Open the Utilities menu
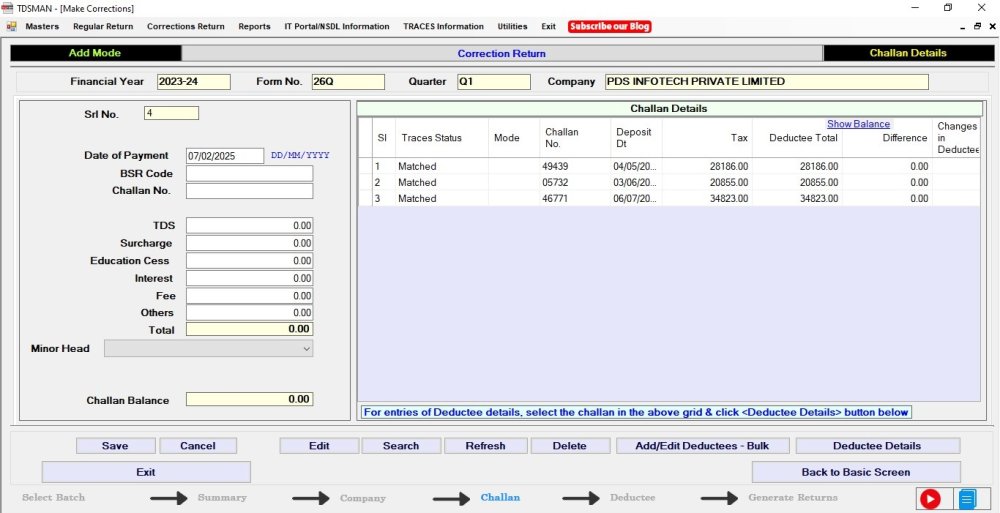Image resolution: width=1000 pixels, height=513 pixels. pos(512,27)
